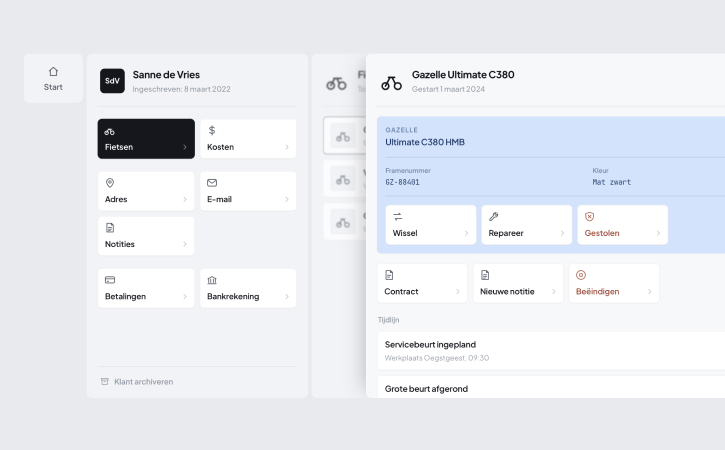The width and height of the screenshot is (725, 450).
Task: Click customer name Sanne de Vries
Action: [166, 74]
